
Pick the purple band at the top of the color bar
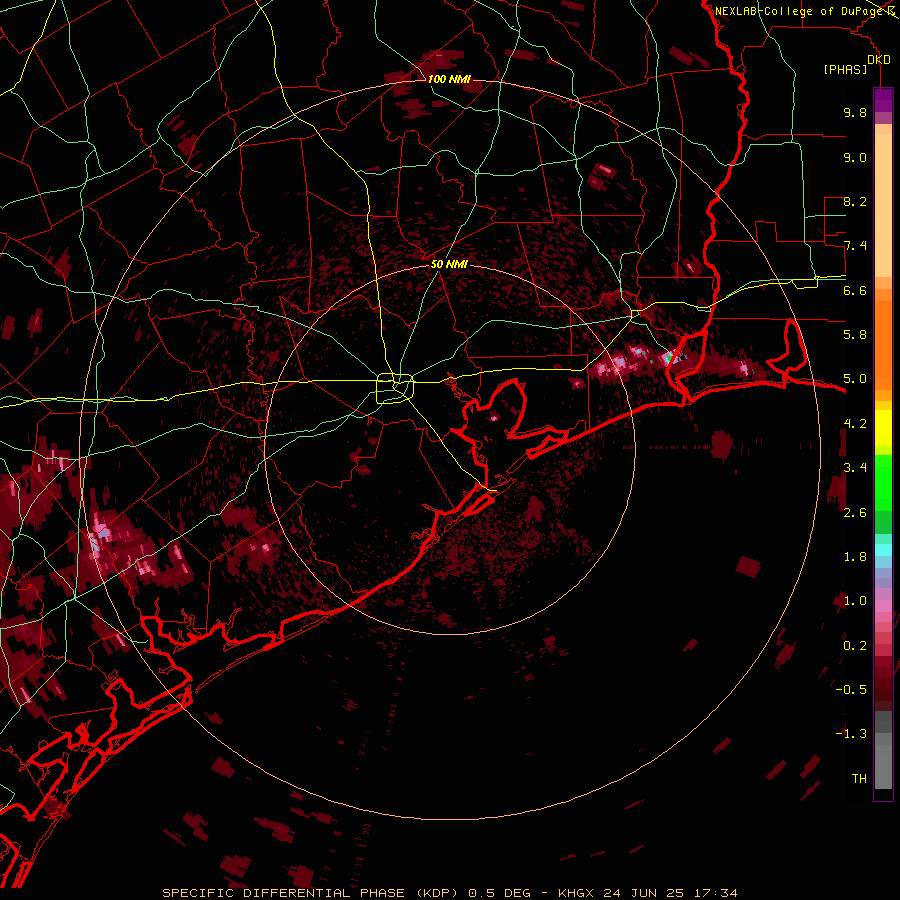[x=883, y=100]
